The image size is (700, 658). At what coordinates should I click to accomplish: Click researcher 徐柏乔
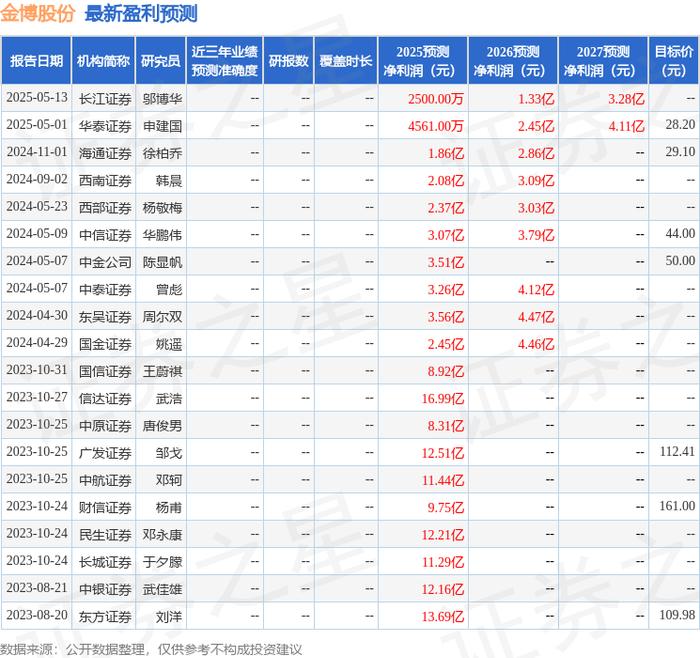pyautogui.click(x=162, y=153)
